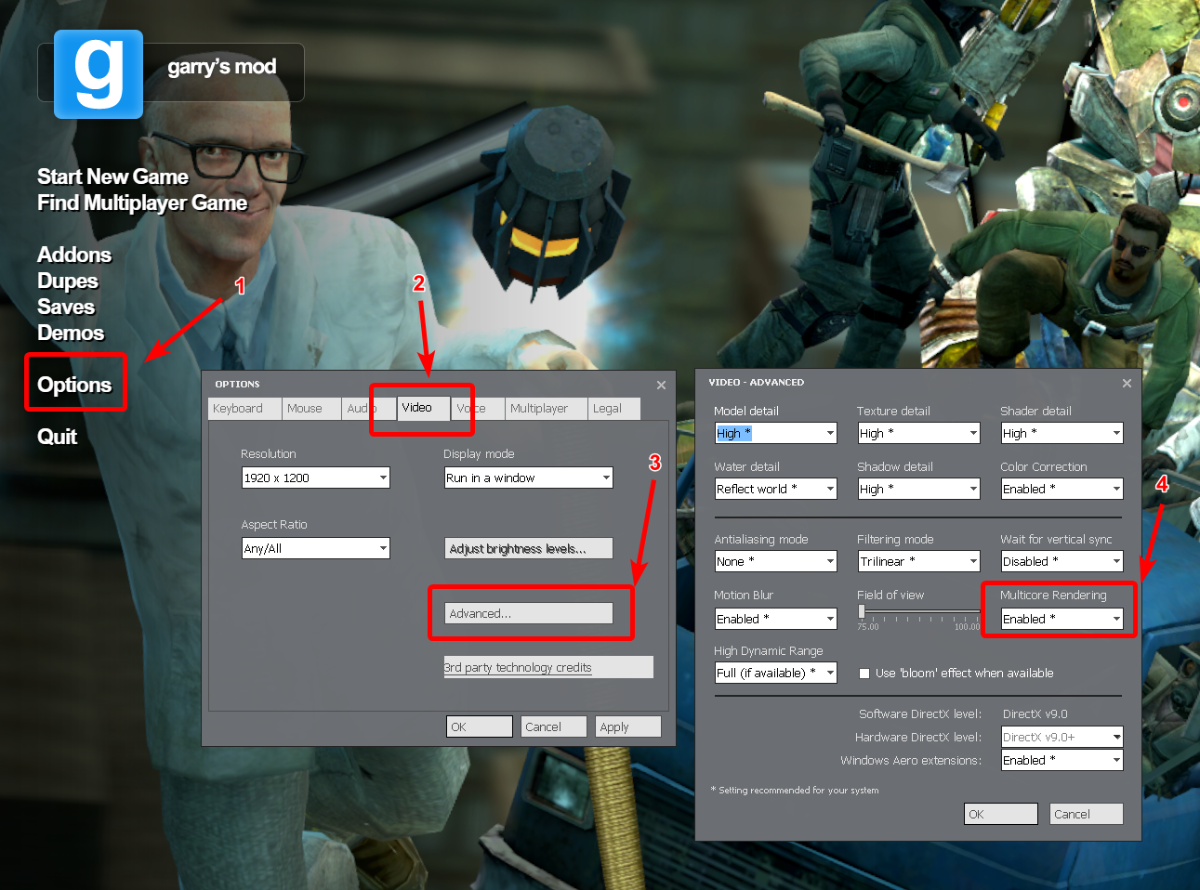
Task: Click Apply in the Options dialog
Action: 628,727
